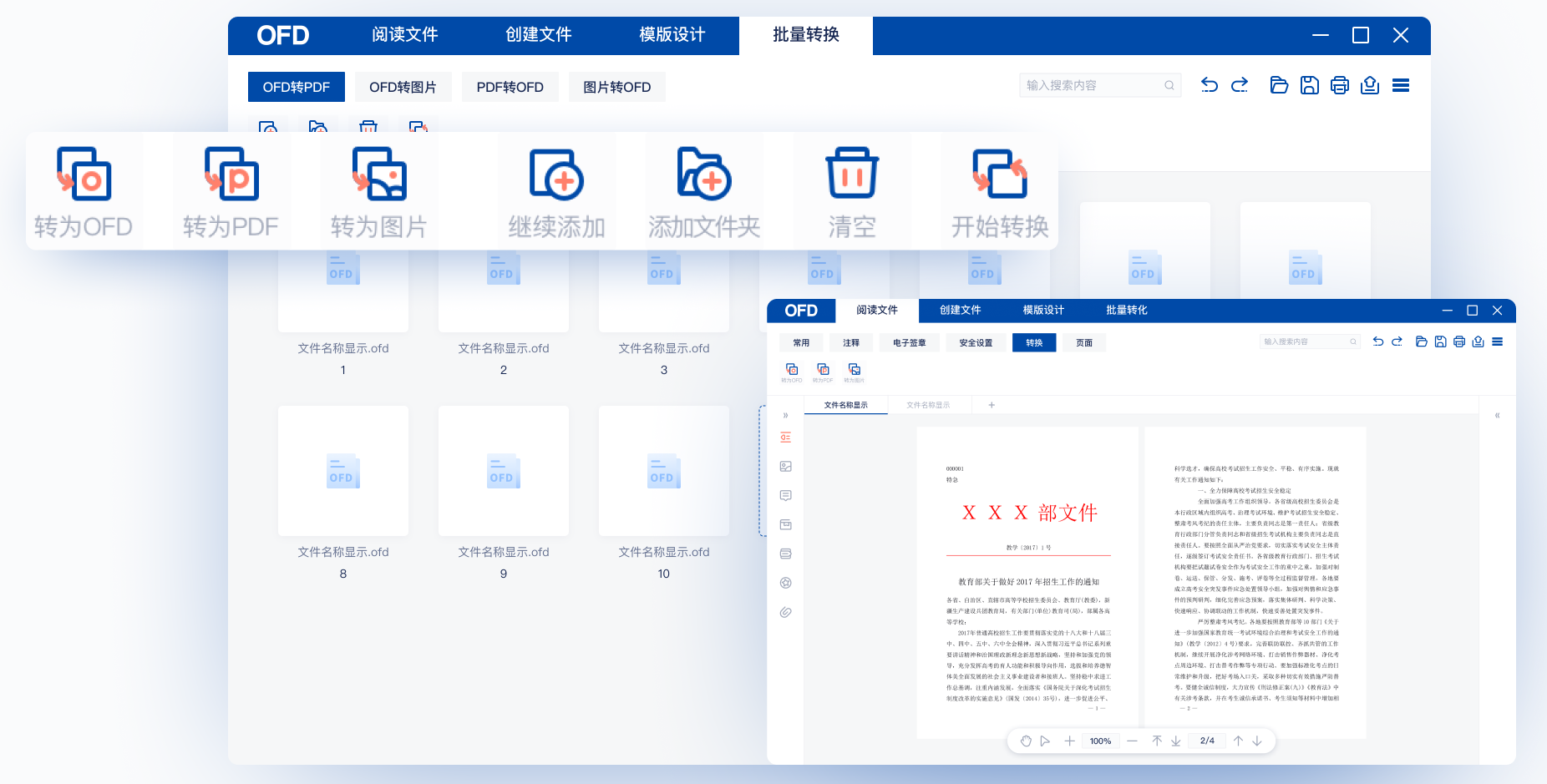Click the OFD转图片 button
The height and width of the screenshot is (784, 1547).
tap(403, 87)
